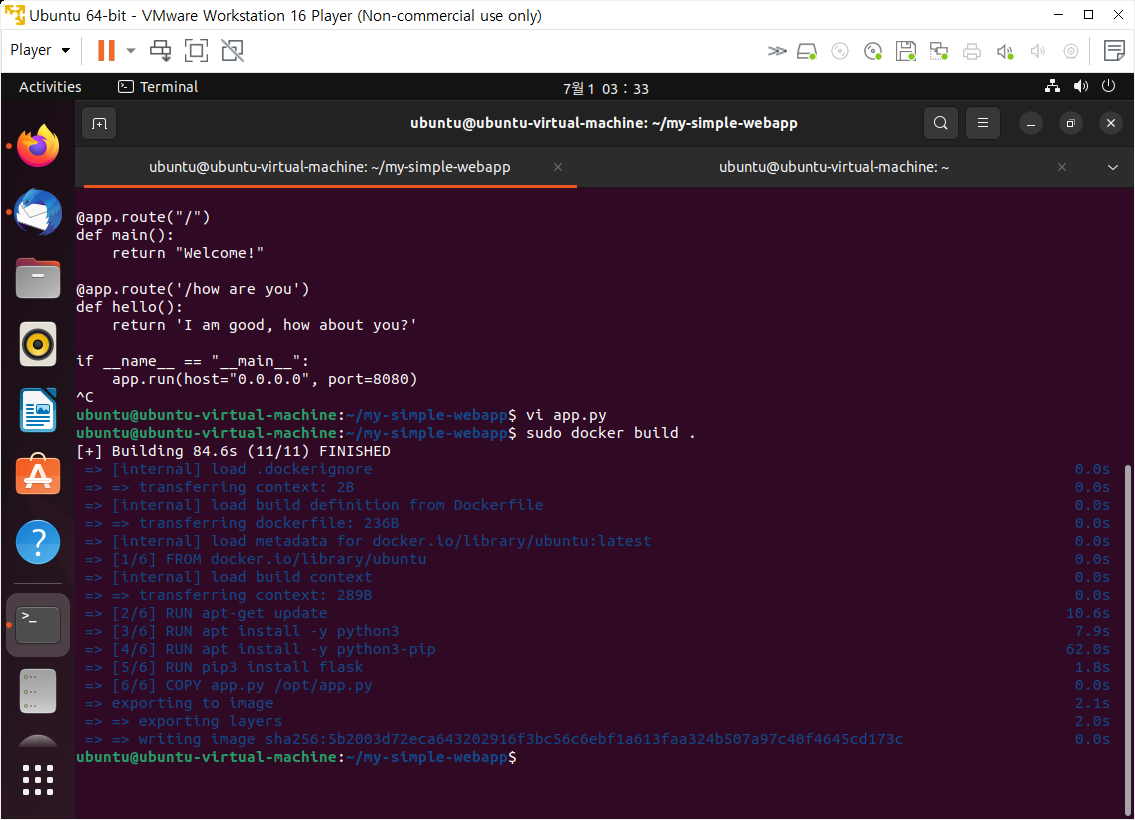Close the ~/my-simple-webapp terminal tab
Viewport: 1135px width, 820px height.
(558, 167)
